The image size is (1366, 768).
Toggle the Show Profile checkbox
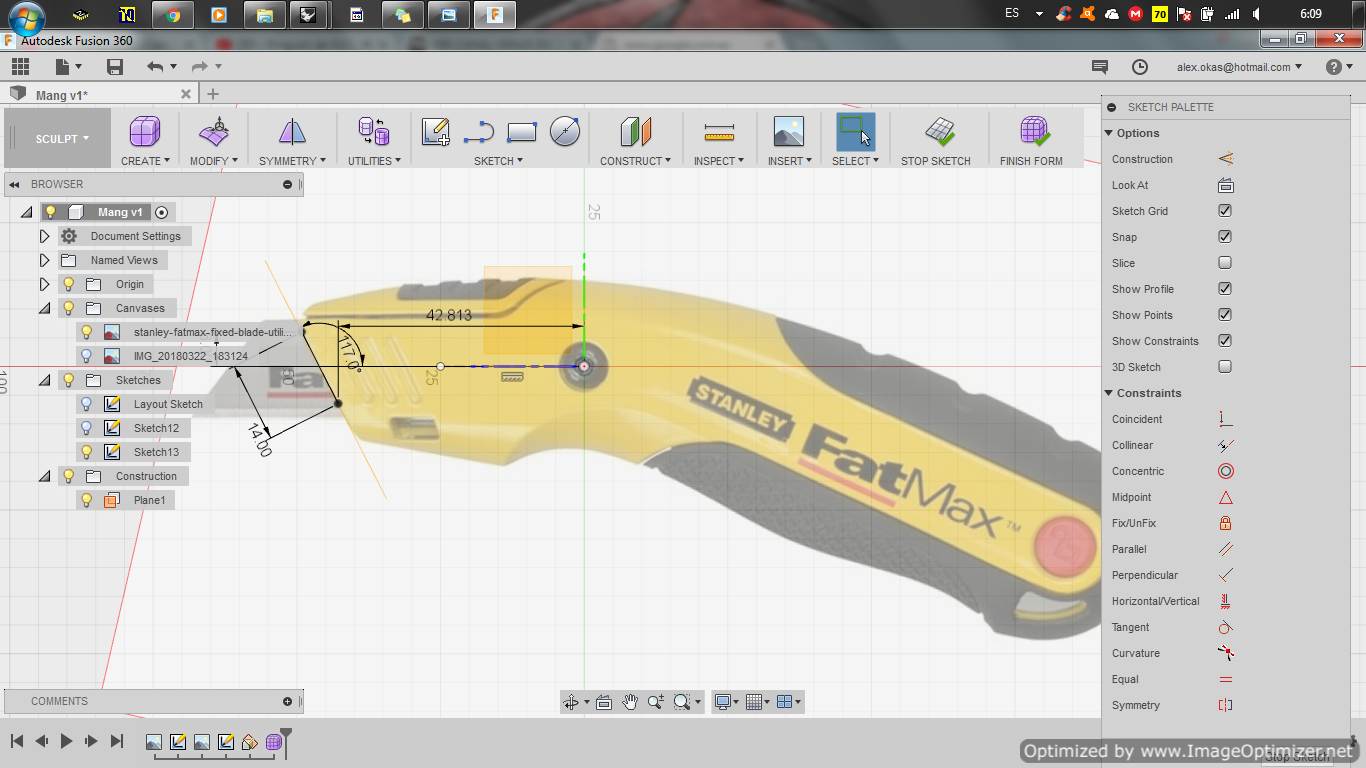point(1225,289)
